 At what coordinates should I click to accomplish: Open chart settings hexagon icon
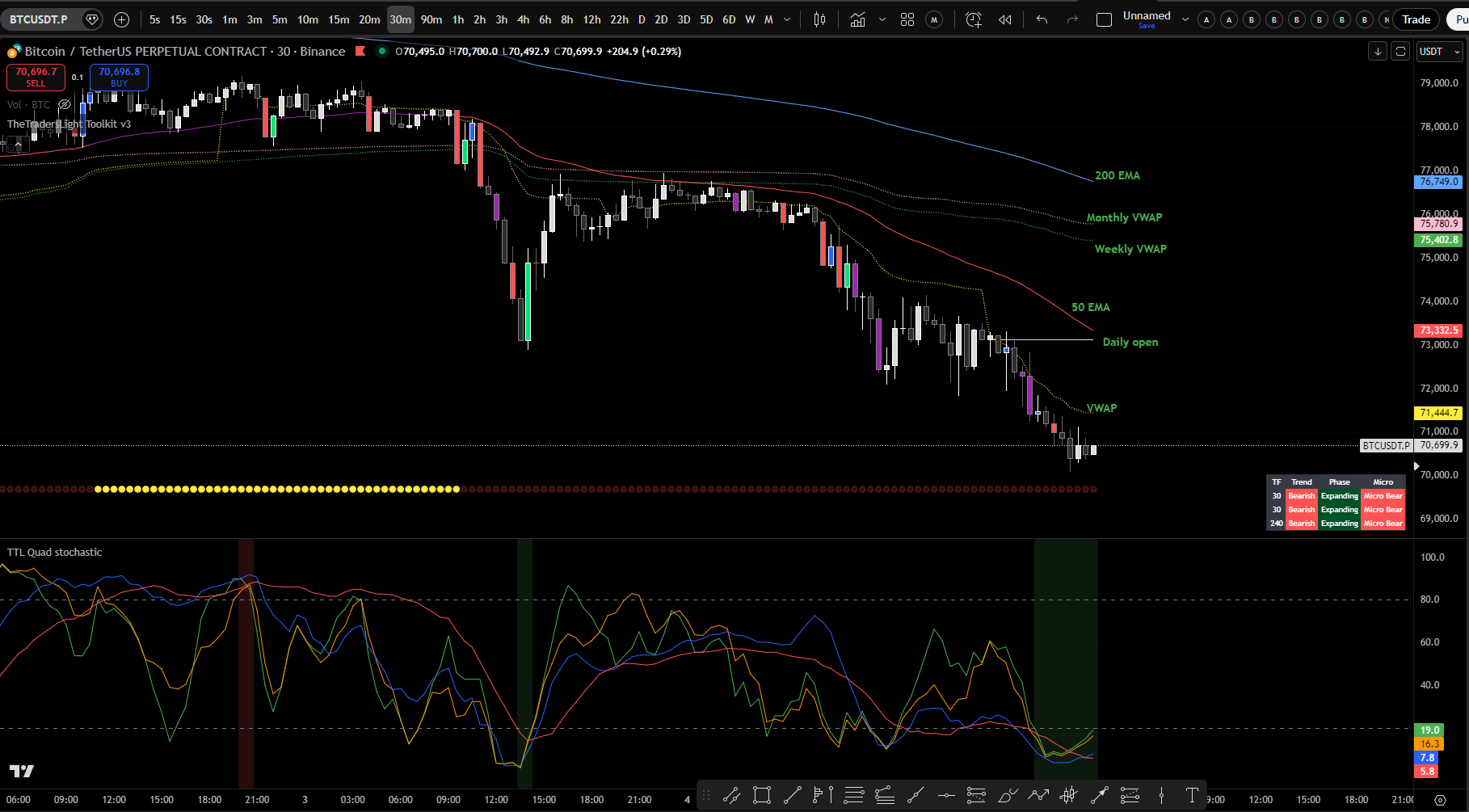click(x=1440, y=800)
